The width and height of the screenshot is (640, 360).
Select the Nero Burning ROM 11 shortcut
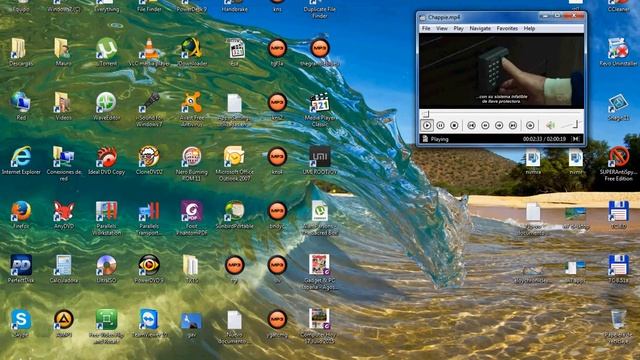pyautogui.click(x=191, y=163)
